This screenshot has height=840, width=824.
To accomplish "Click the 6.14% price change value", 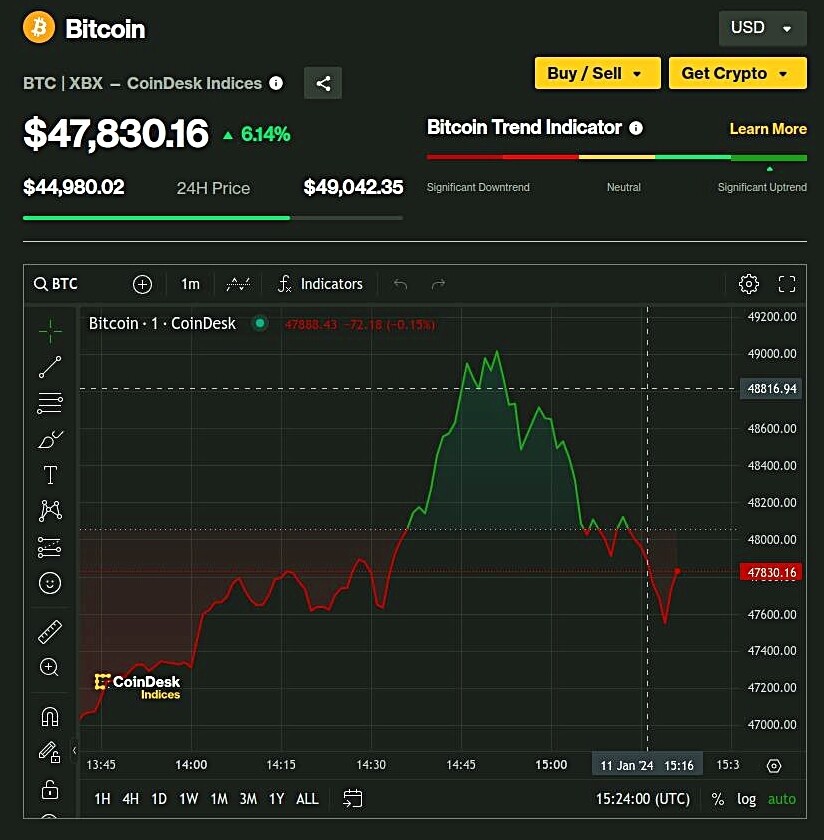I will tap(265, 134).
